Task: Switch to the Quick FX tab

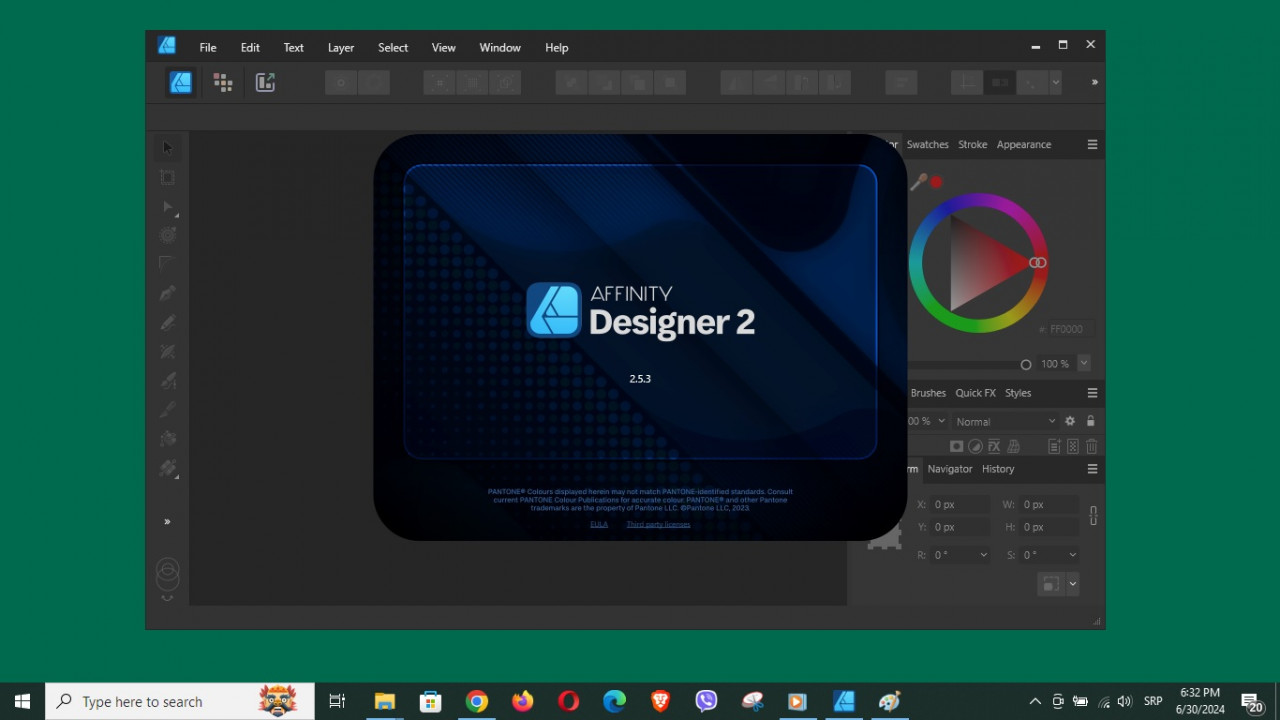Action: [x=975, y=393]
